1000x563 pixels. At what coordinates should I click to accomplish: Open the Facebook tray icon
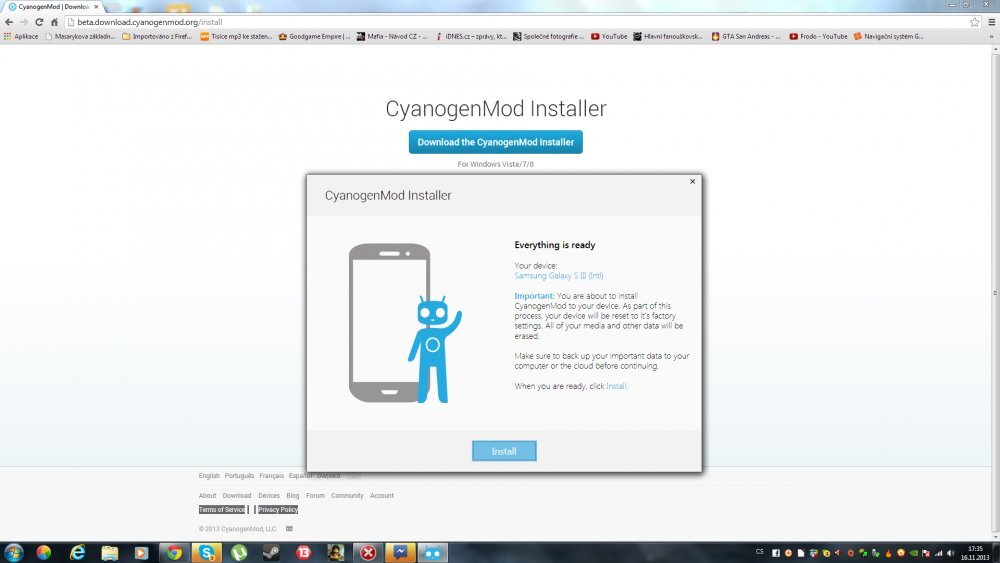[776, 553]
